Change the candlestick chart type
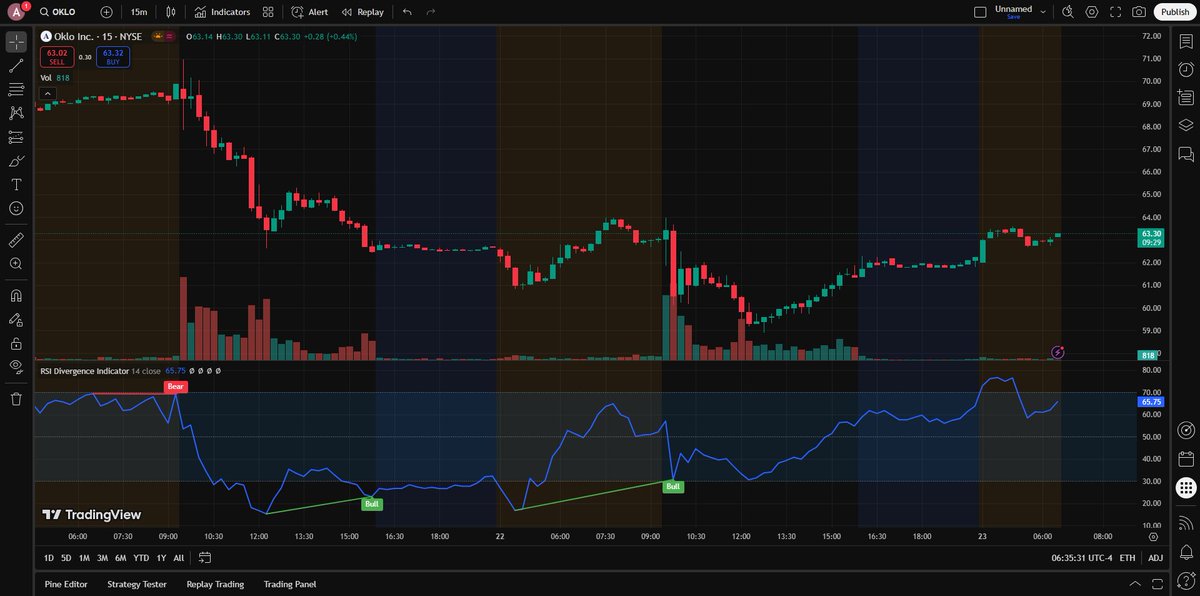1200x596 pixels. 171,12
